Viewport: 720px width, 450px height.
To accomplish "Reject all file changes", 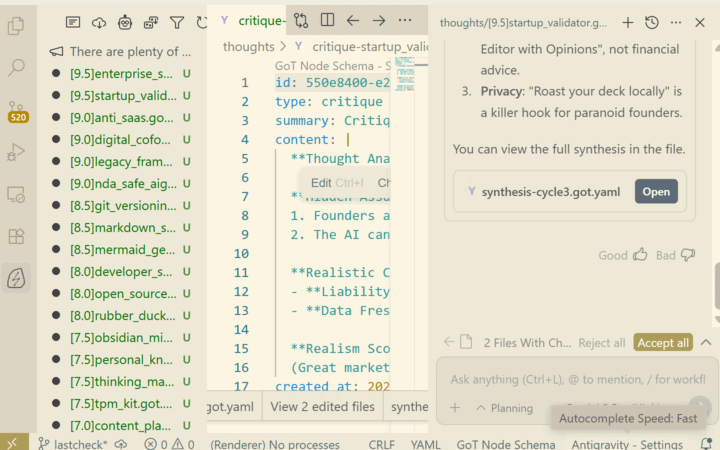I will tap(602, 343).
